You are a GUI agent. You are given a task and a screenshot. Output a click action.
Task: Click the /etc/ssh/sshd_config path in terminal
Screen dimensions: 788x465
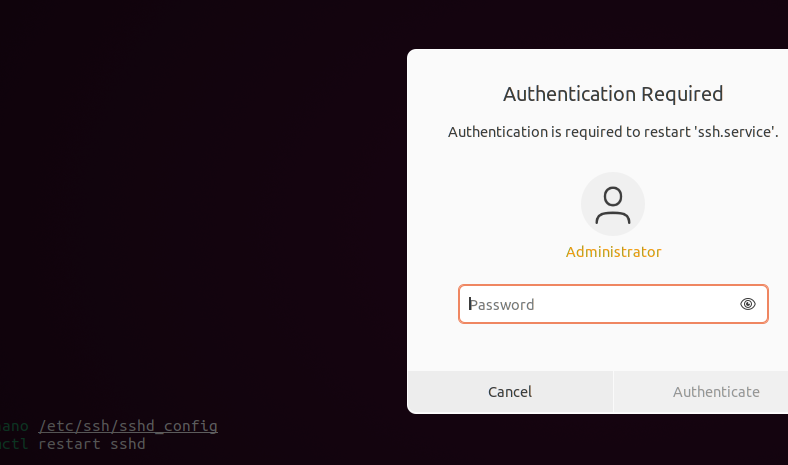[x=127, y=426]
